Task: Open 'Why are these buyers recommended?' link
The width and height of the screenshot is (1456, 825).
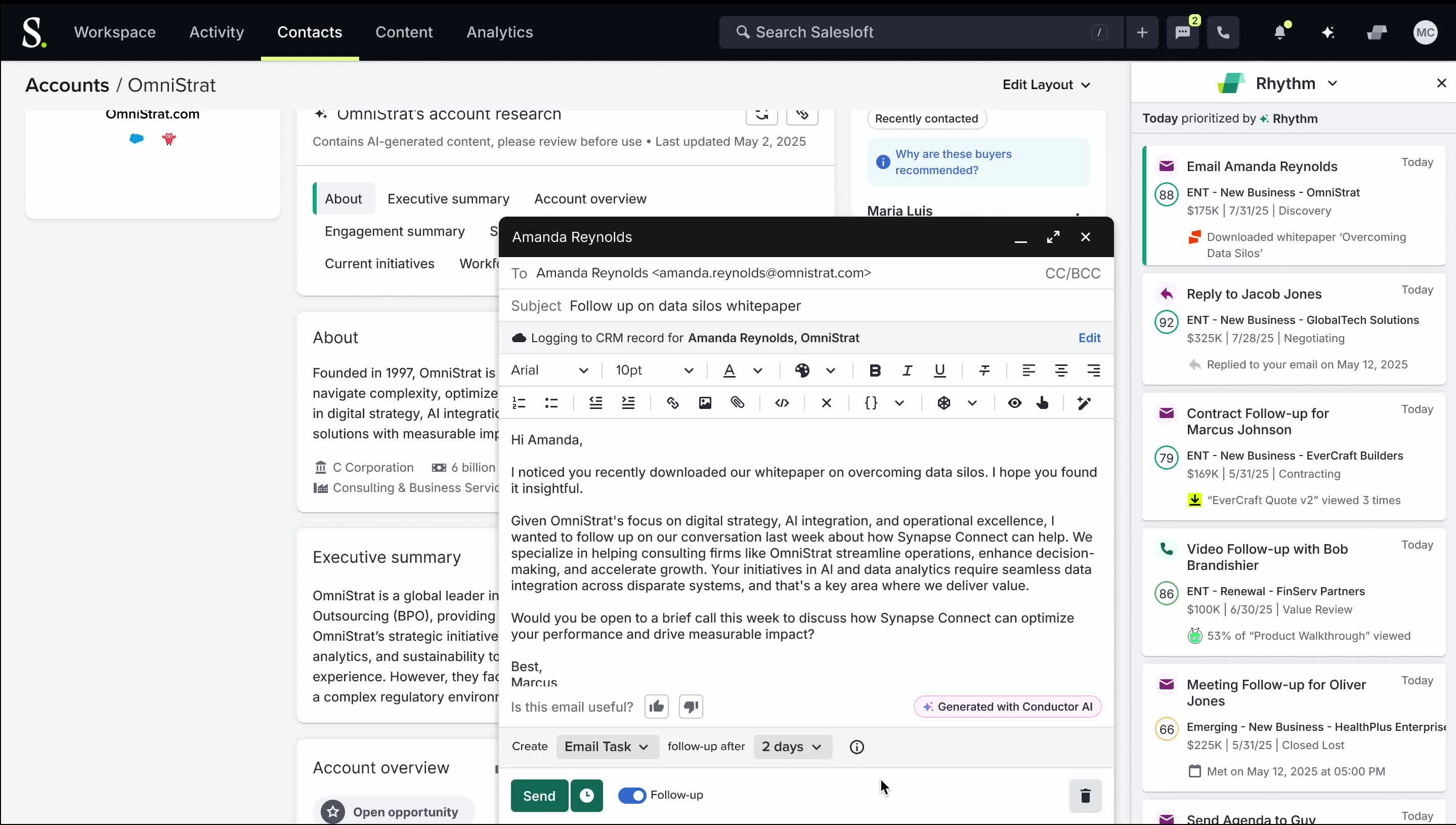Action: point(953,162)
